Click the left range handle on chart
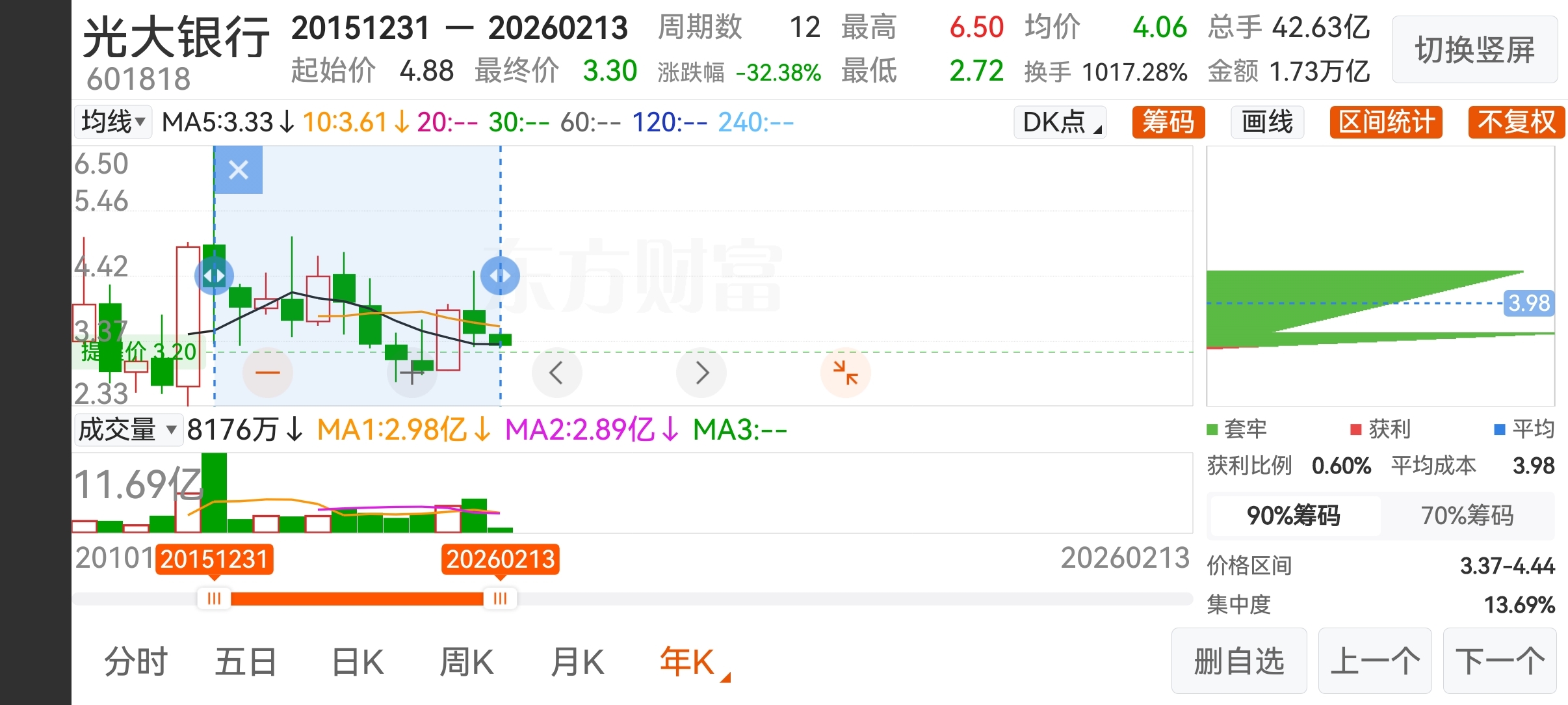 click(214, 276)
